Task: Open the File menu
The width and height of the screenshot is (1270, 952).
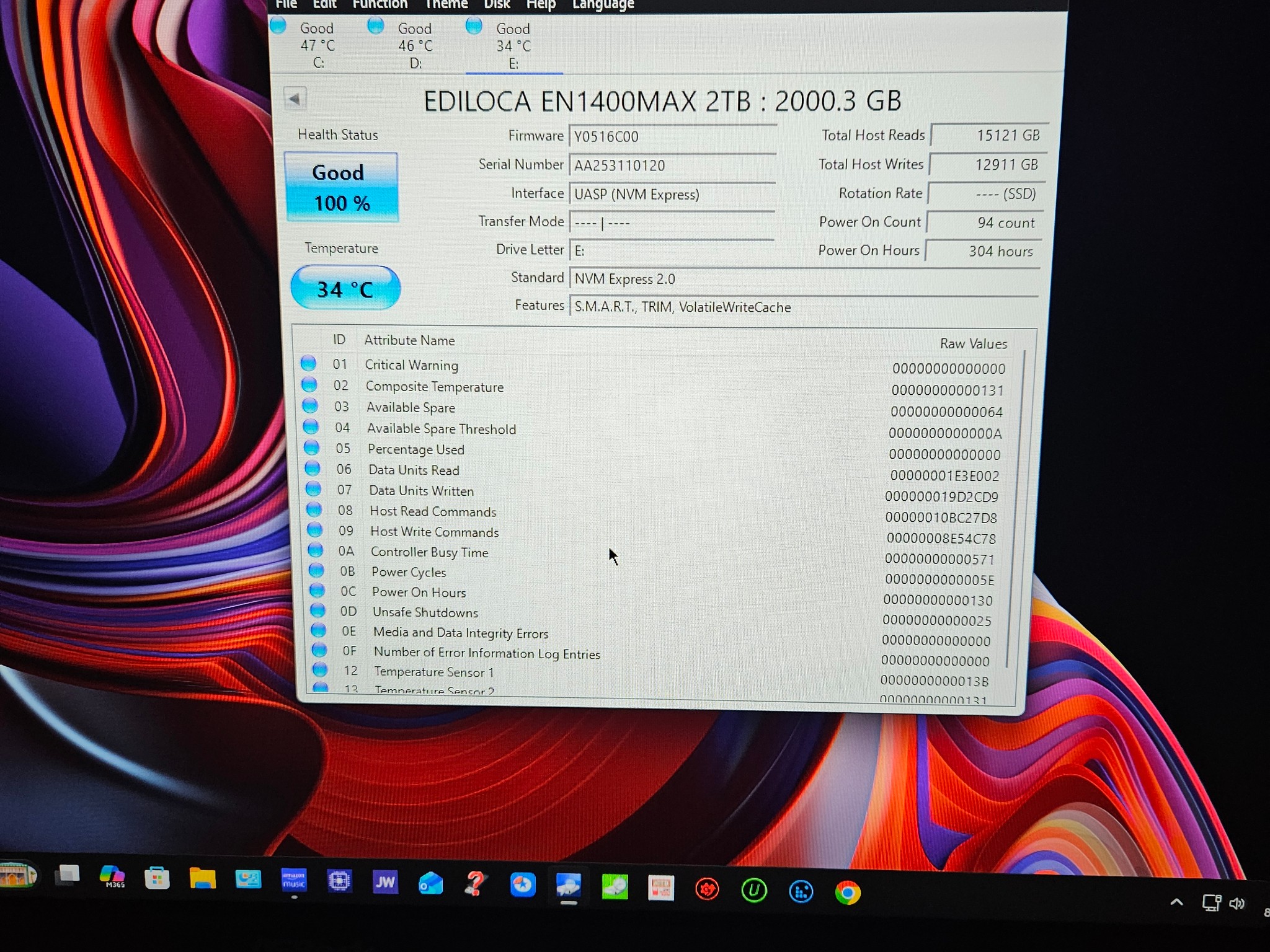Action: click(286, 4)
